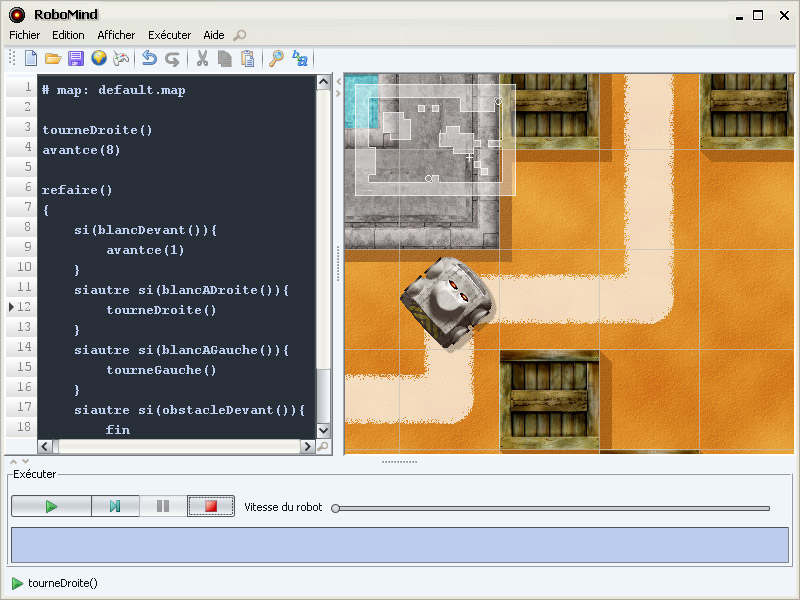Click the 'siautre si(blancADroite()){' line
Image resolution: width=800 pixels, height=600 pixels.
182,290
